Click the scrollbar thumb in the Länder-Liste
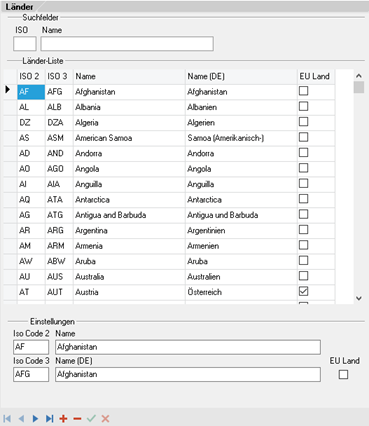This screenshot has width=369, height=426. (x=359, y=87)
